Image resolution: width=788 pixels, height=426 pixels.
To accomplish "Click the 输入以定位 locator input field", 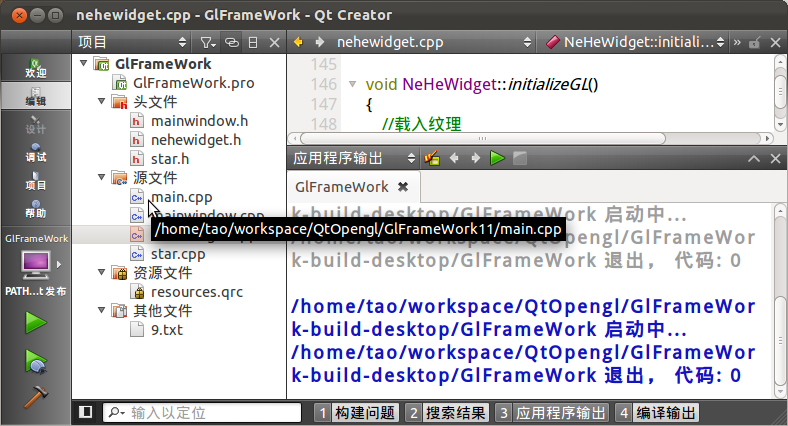I will [x=202, y=413].
